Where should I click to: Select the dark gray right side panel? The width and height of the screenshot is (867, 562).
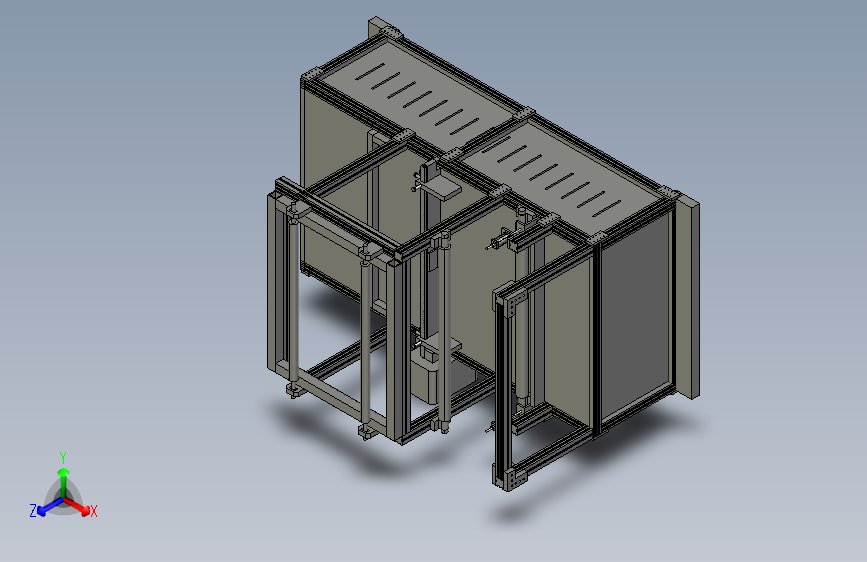coord(636,313)
